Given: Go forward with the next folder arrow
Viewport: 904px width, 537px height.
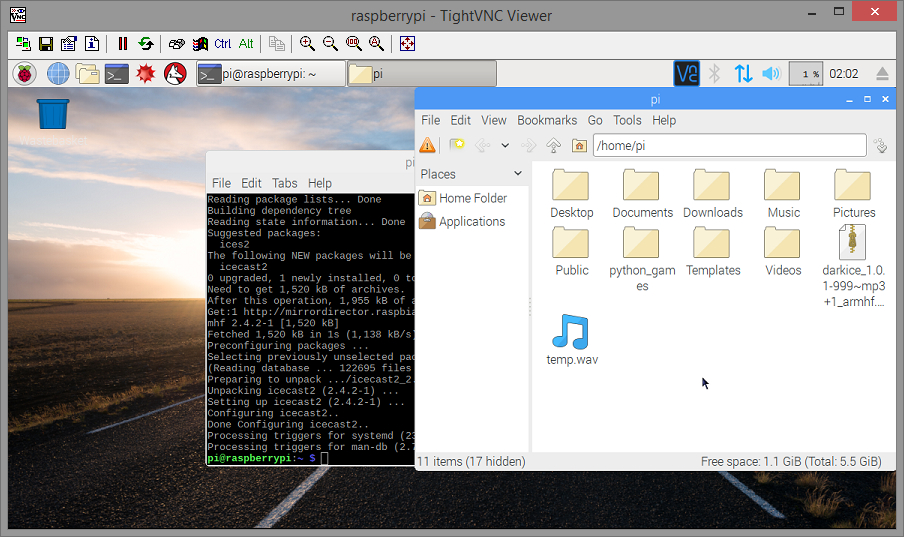Looking at the screenshot, I should pos(528,145).
